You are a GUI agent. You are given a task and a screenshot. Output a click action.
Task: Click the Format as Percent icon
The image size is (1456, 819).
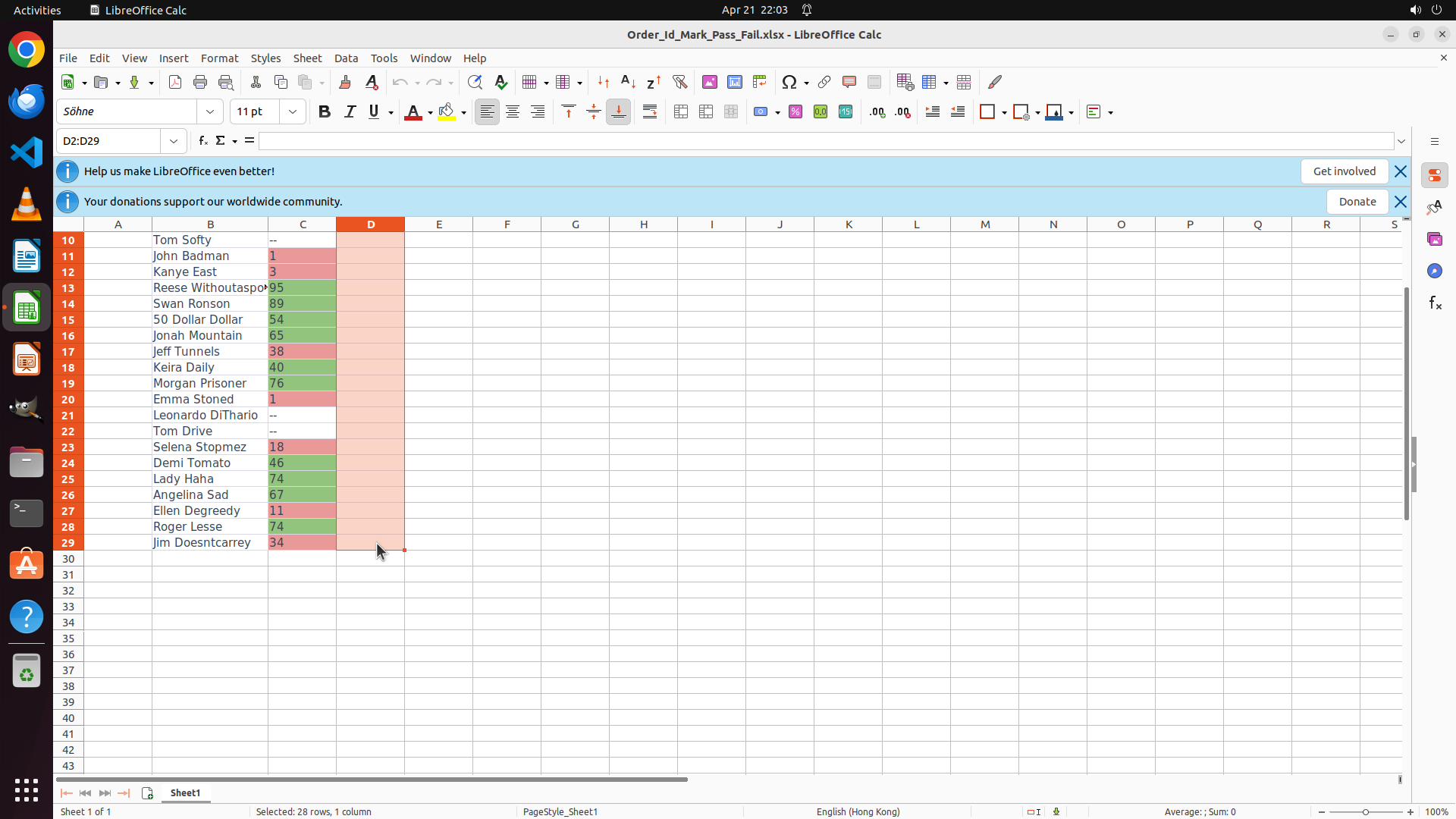pyautogui.click(x=795, y=112)
